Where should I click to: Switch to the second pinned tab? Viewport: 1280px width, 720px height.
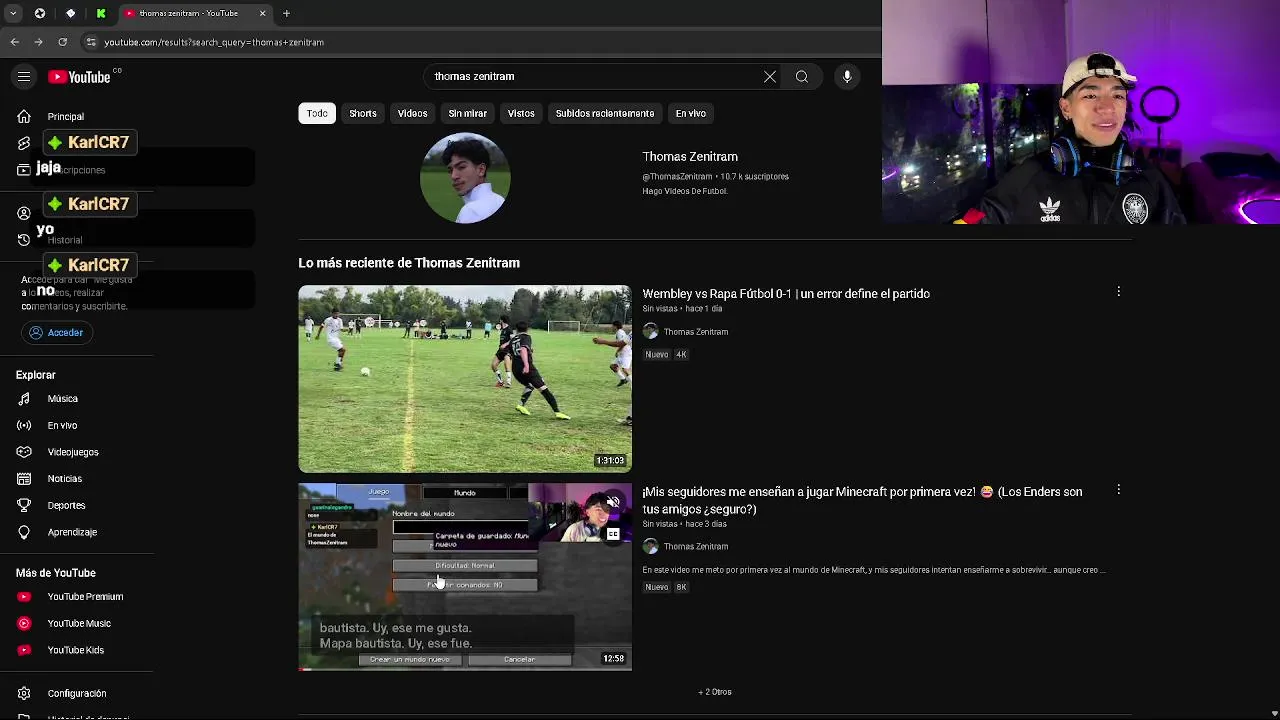tap(70, 13)
